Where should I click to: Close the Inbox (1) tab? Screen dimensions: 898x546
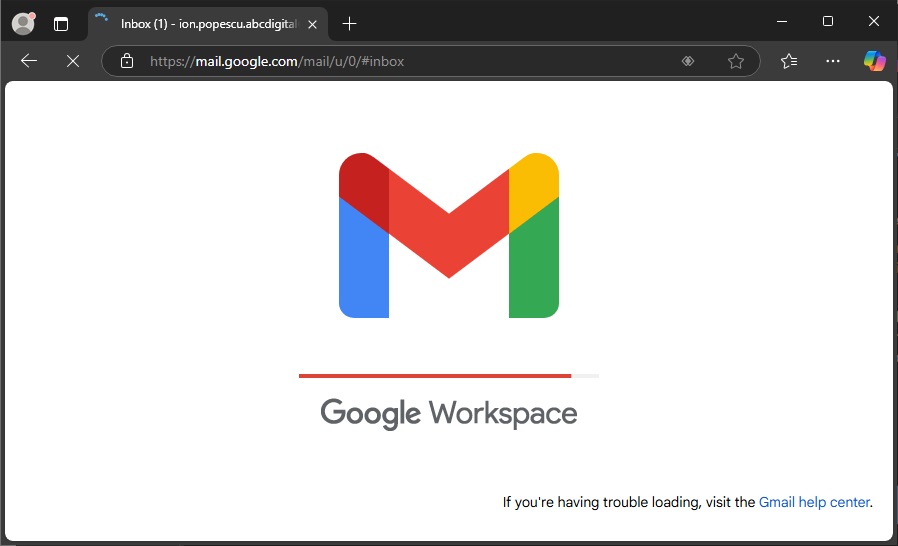(312, 24)
